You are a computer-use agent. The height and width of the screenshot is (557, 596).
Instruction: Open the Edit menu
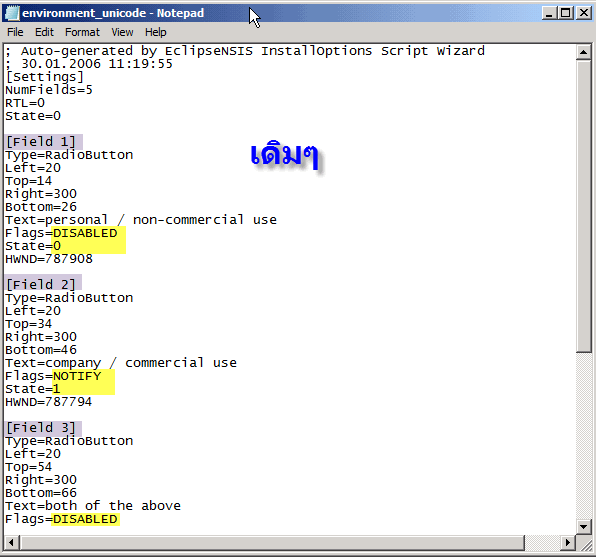pyautogui.click(x=44, y=32)
